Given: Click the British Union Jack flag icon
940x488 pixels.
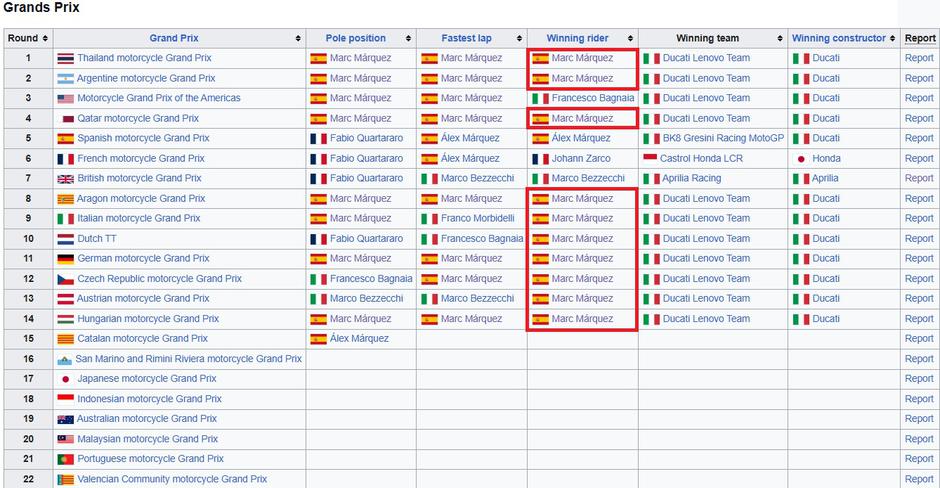Looking at the screenshot, I should click(65, 178).
